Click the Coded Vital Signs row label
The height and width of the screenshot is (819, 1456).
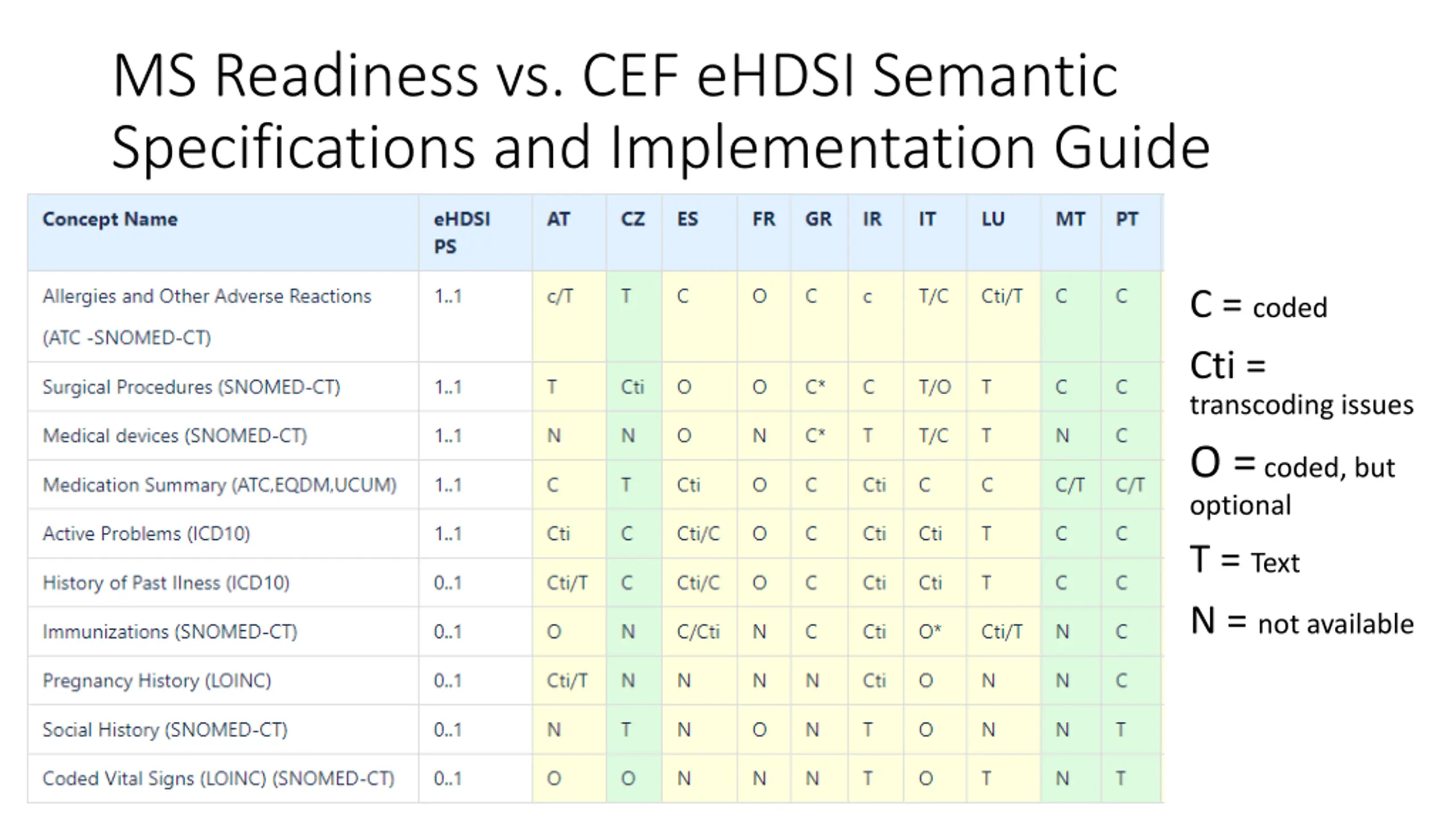(218, 779)
